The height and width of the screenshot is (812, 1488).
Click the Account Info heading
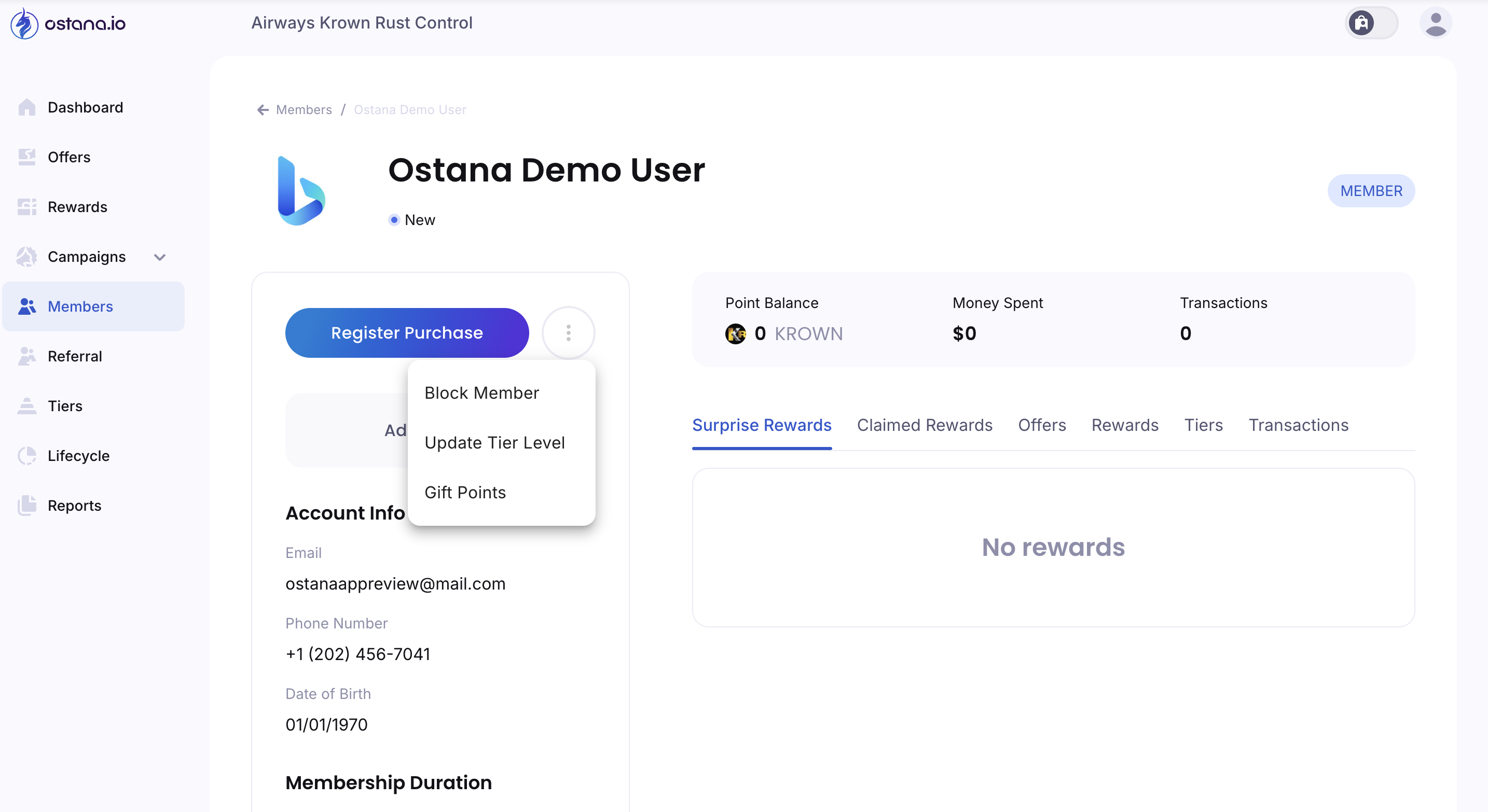[346, 513]
